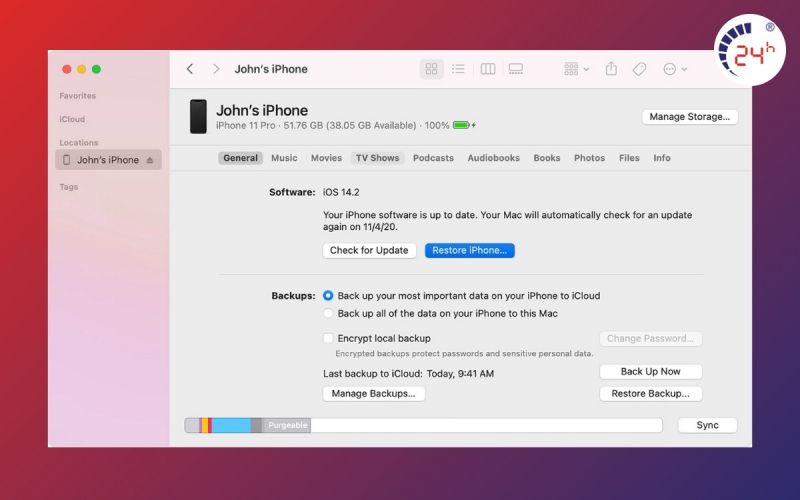800x500 pixels.
Task: Switch to column view
Action: pos(488,69)
